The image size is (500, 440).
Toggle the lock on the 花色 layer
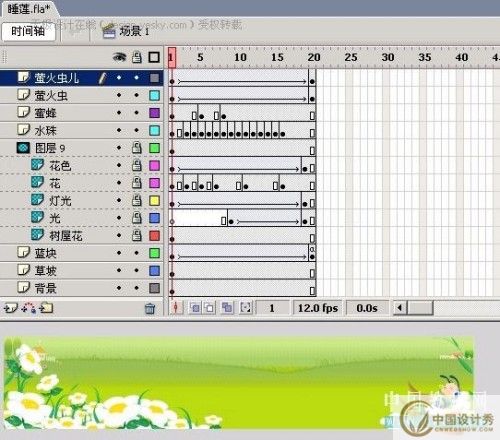tap(137, 166)
